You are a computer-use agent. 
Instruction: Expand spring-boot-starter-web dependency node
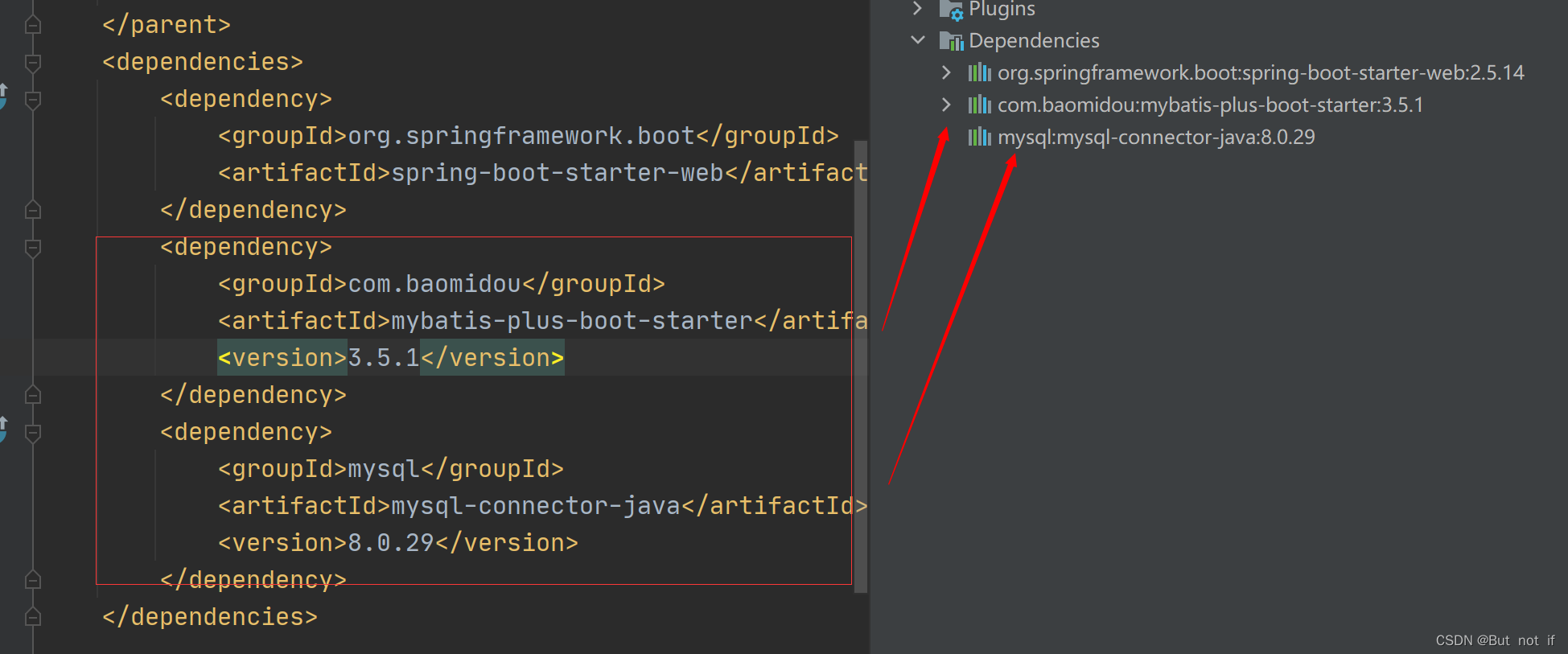(947, 72)
